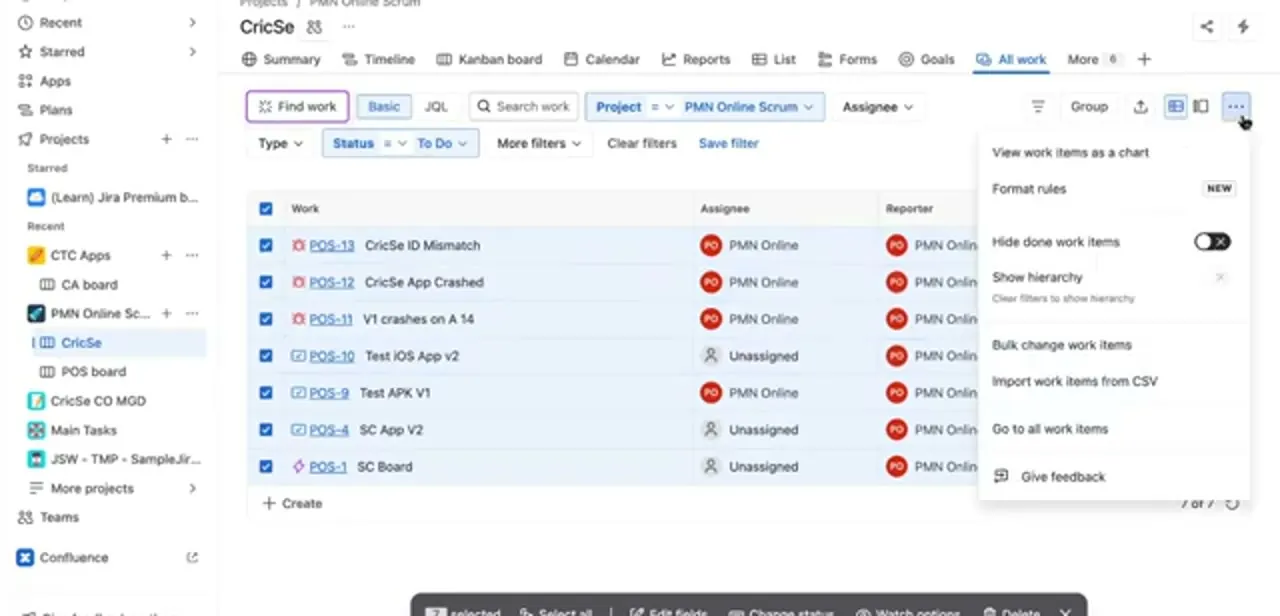1280x616 pixels.
Task: Click the plus icon to add a tab
Action: click(1145, 59)
